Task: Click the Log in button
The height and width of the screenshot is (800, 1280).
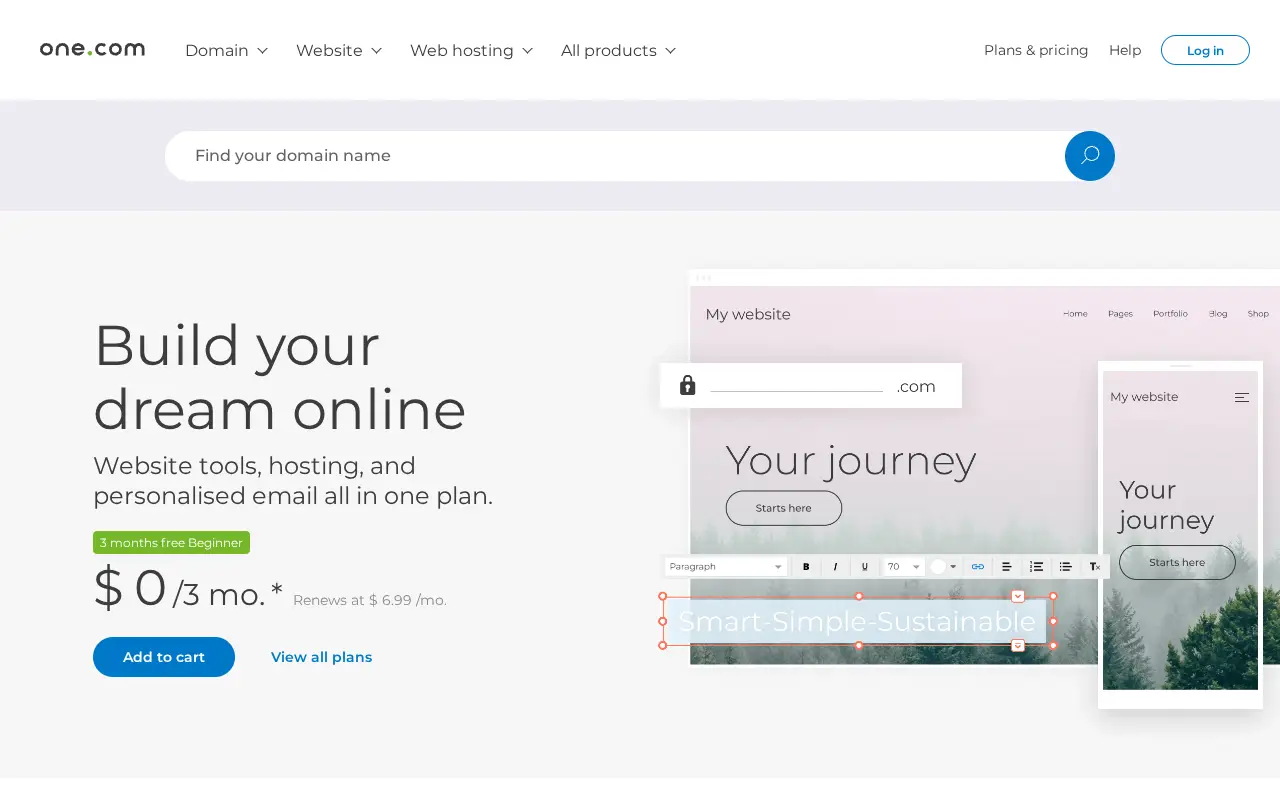Action: coord(1205,50)
